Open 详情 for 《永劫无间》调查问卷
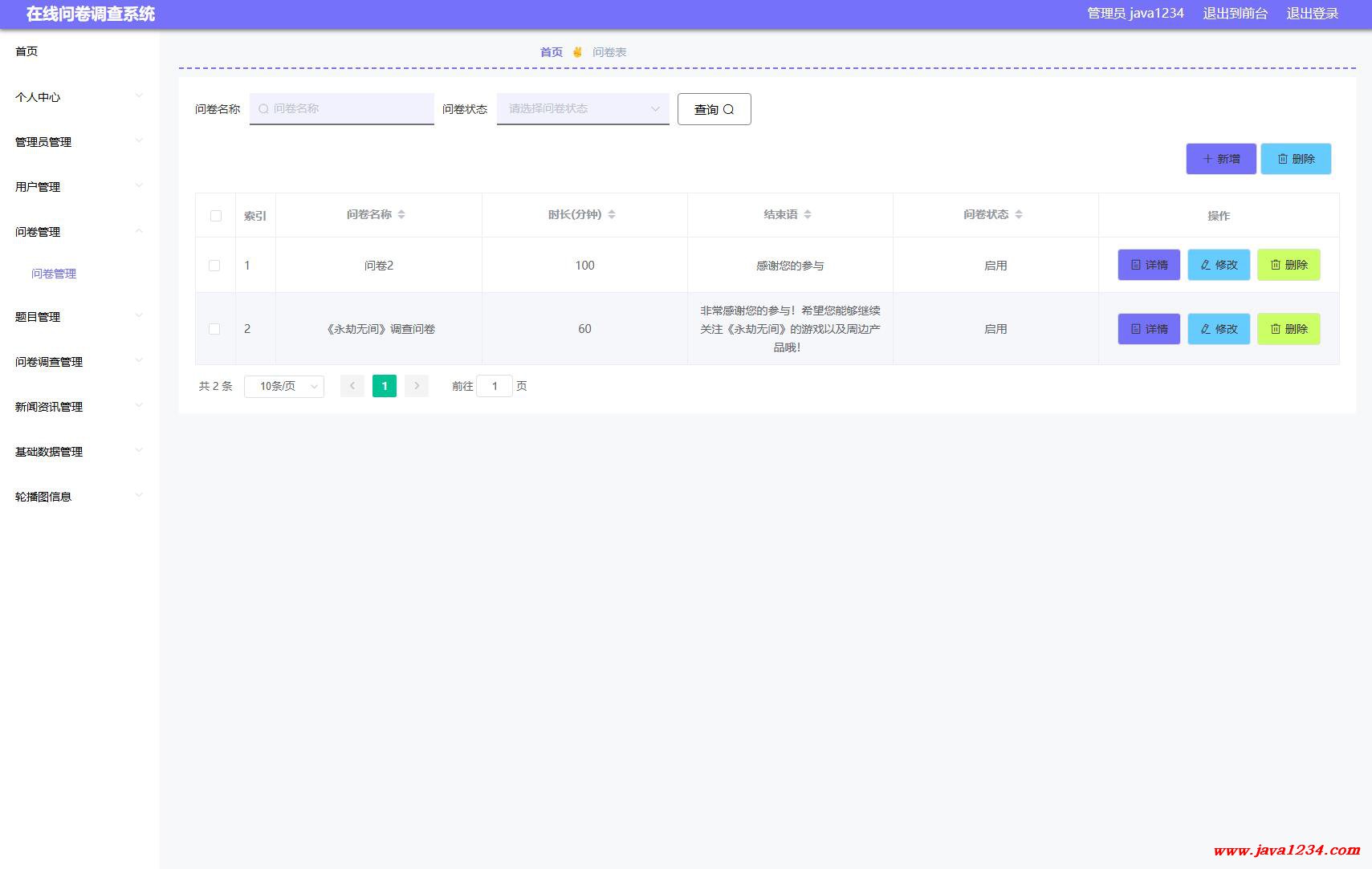The height and width of the screenshot is (869, 1372). 1149,329
